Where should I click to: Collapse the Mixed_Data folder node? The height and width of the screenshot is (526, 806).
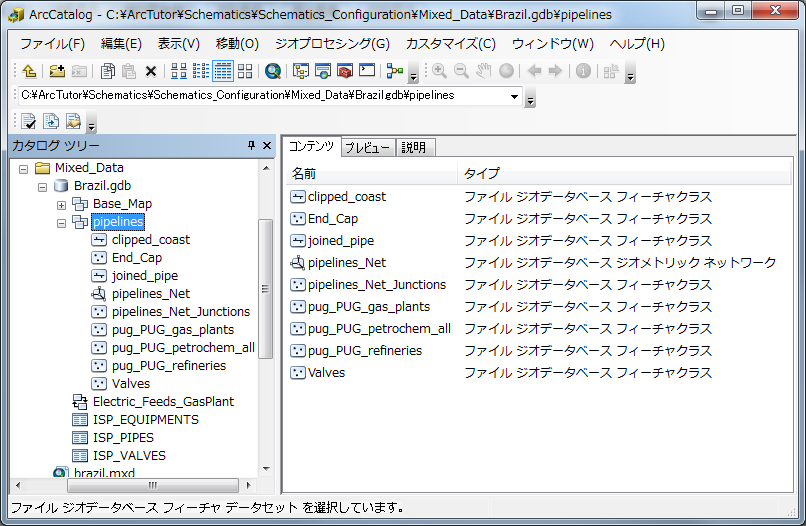[x=23, y=169]
